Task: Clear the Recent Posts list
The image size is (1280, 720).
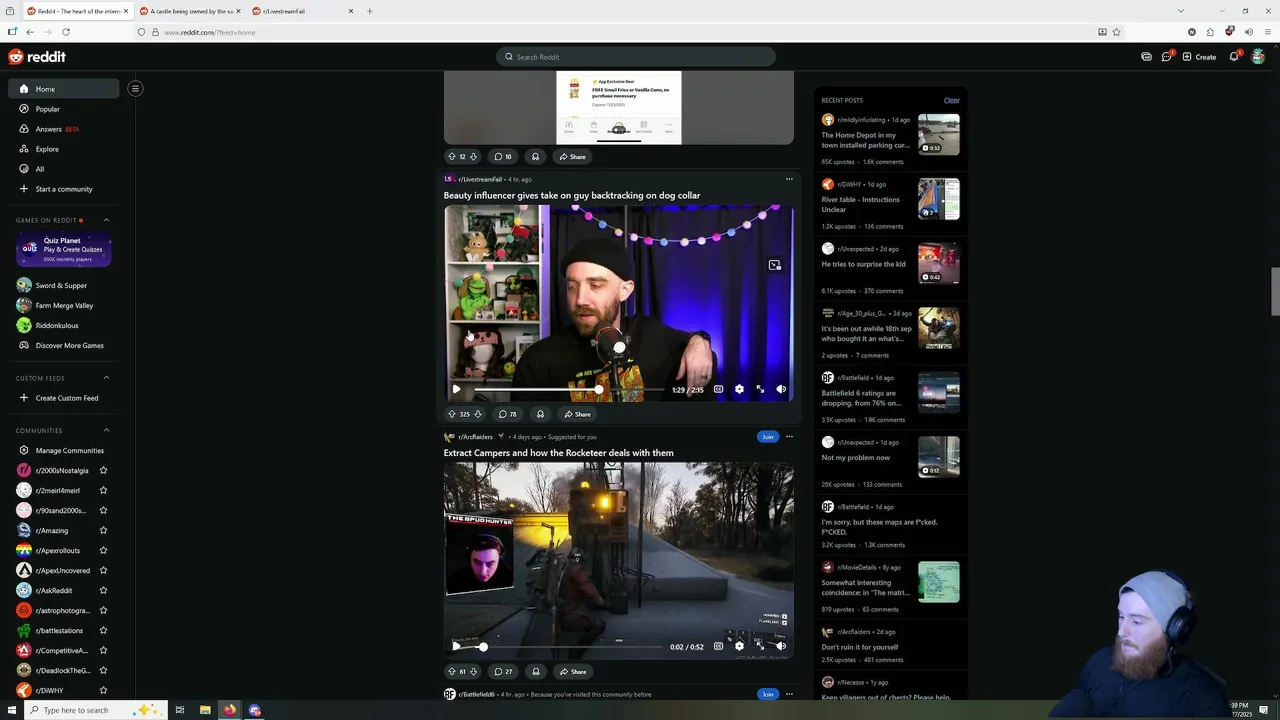Action: [x=951, y=100]
